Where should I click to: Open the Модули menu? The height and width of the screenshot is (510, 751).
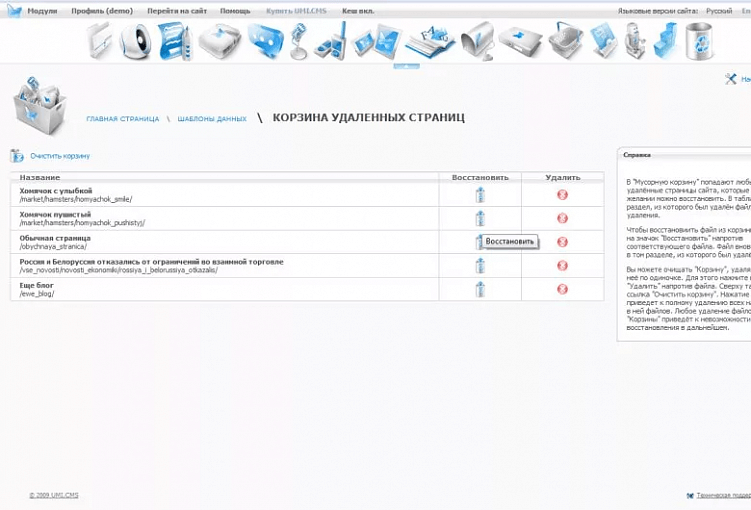tap(42, 11)
